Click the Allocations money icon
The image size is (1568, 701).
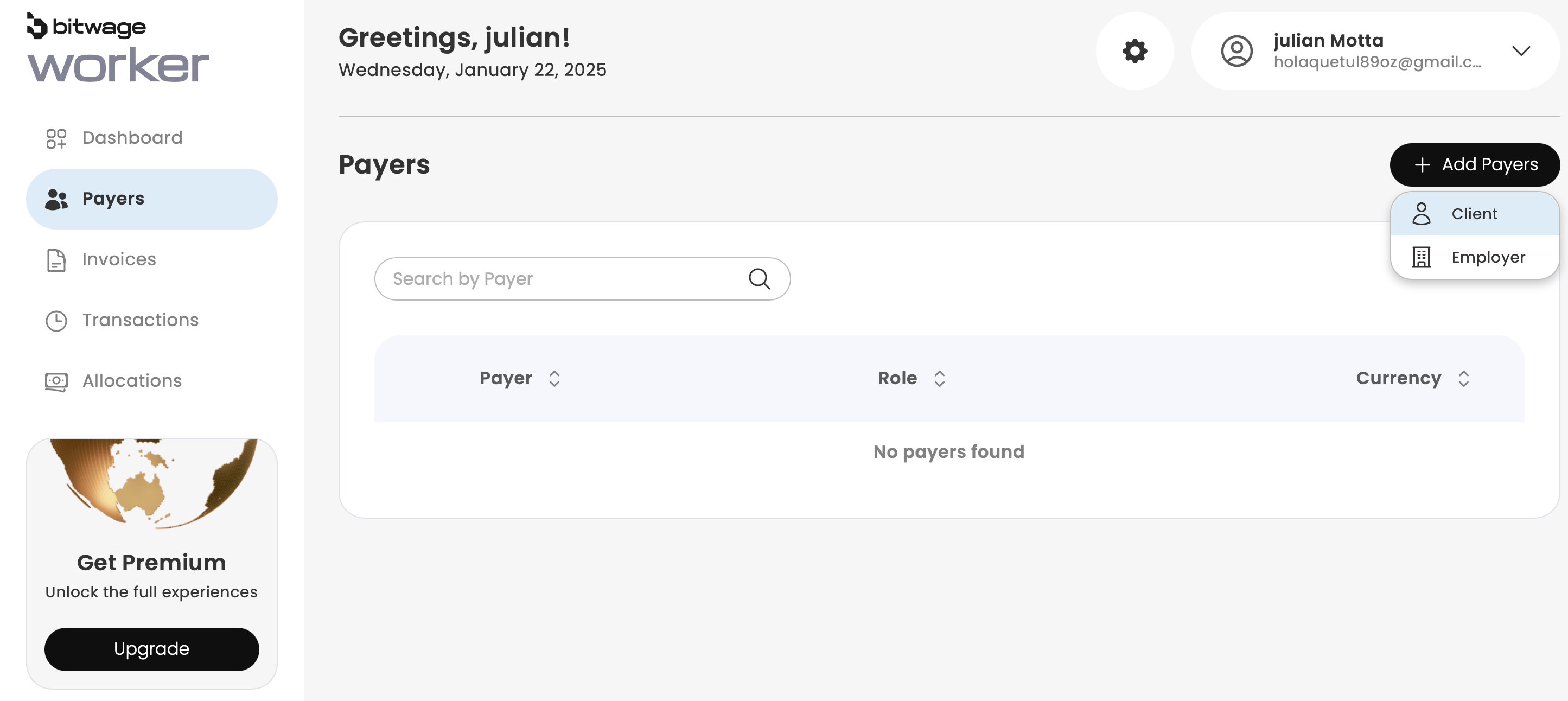click(x=56, y=381)
